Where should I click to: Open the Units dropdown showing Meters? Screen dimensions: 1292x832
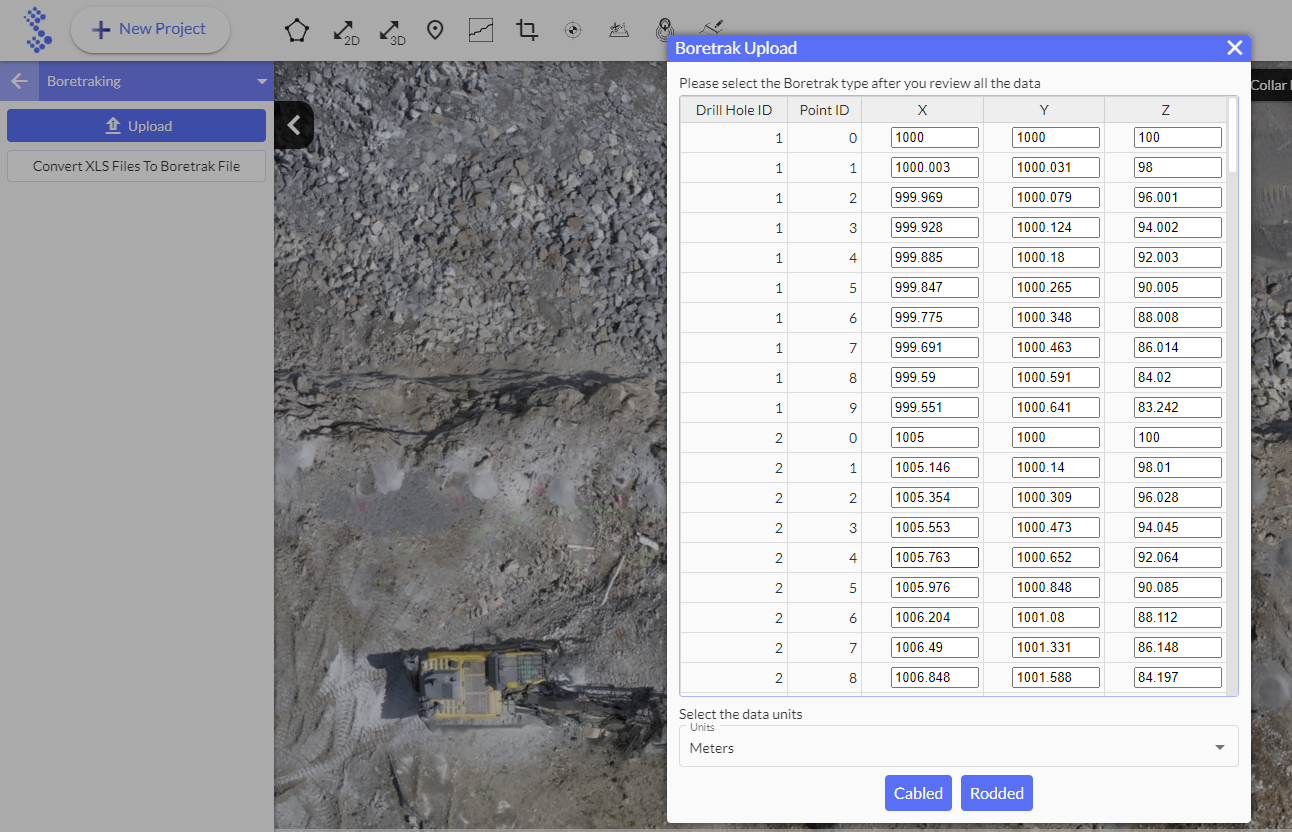958,747
